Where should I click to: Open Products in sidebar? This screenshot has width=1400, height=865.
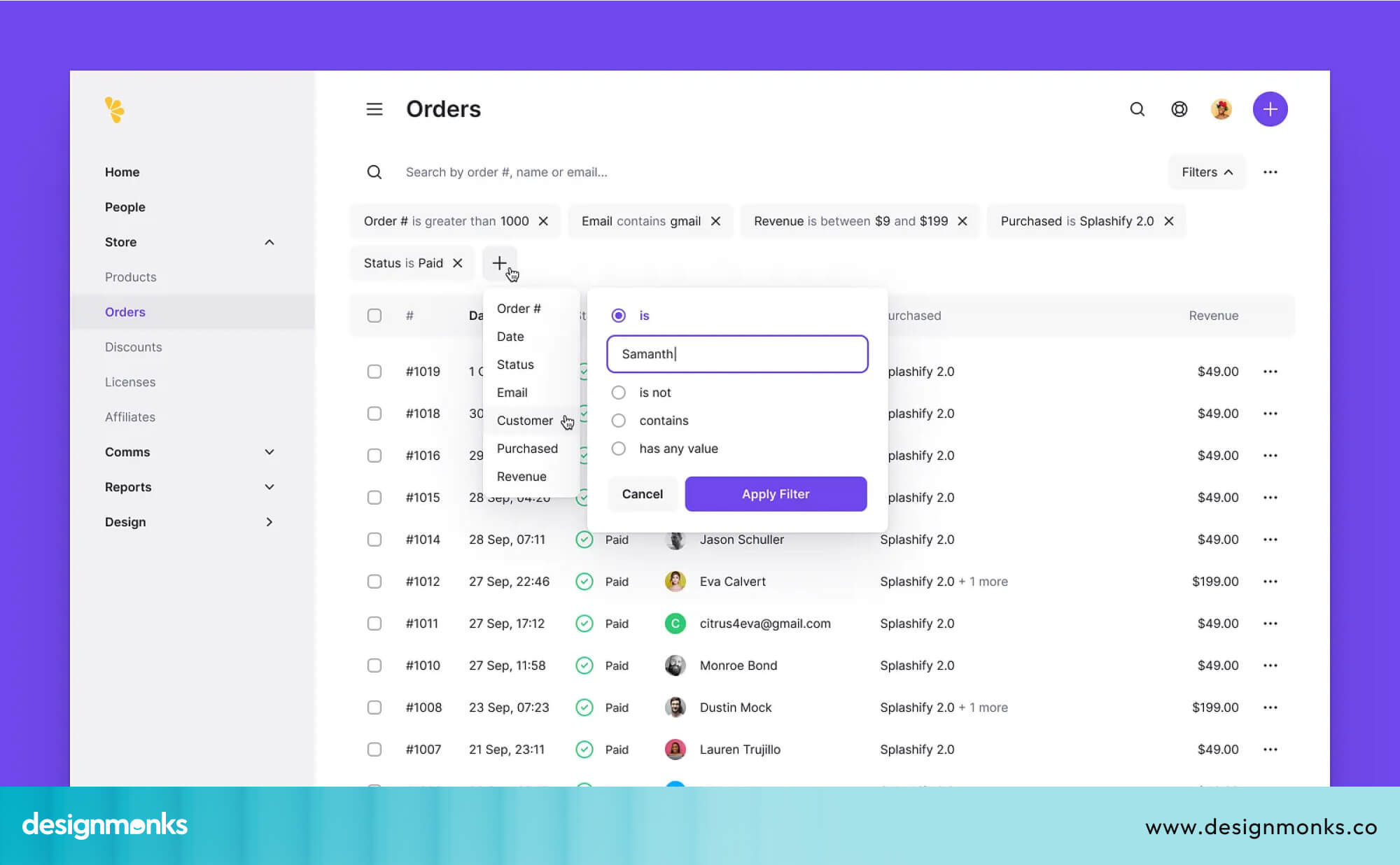click(x=131, y=277)
